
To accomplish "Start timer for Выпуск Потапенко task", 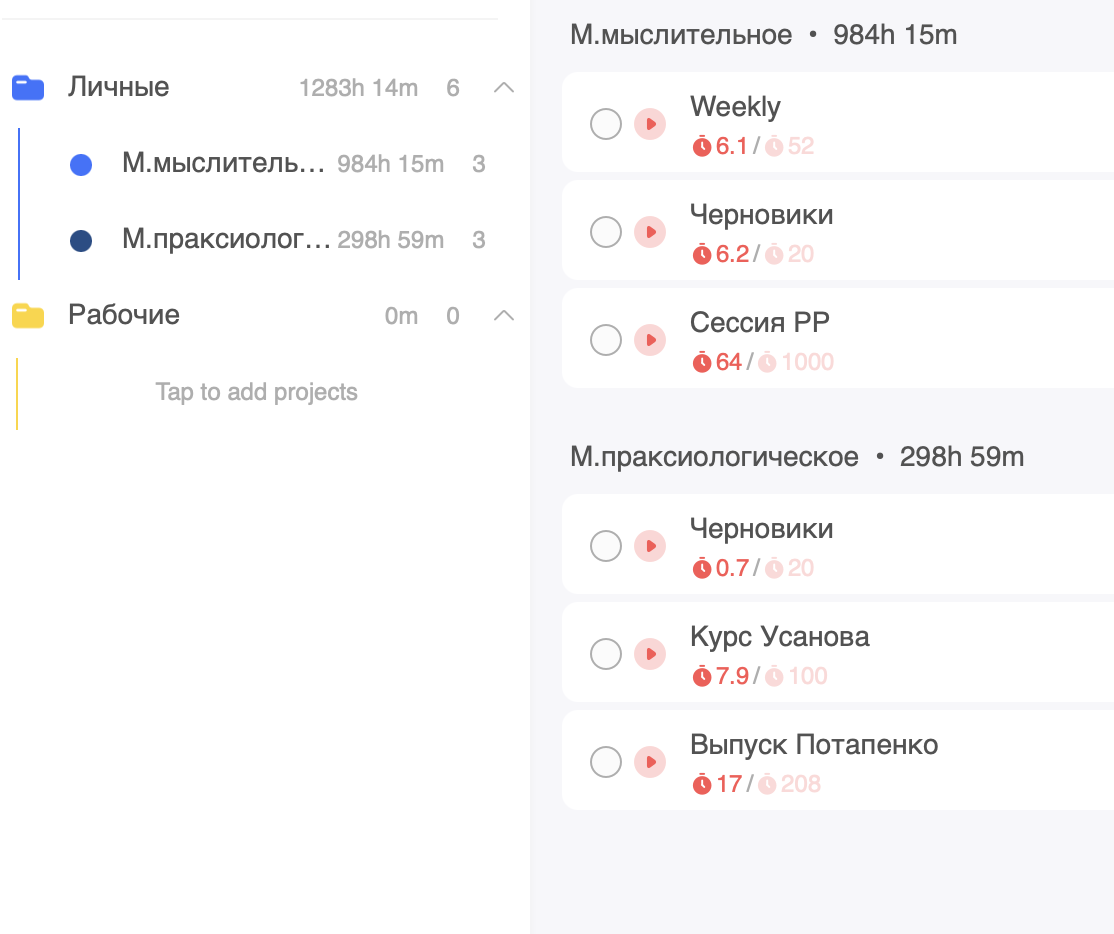I will (x=650, y=762).
